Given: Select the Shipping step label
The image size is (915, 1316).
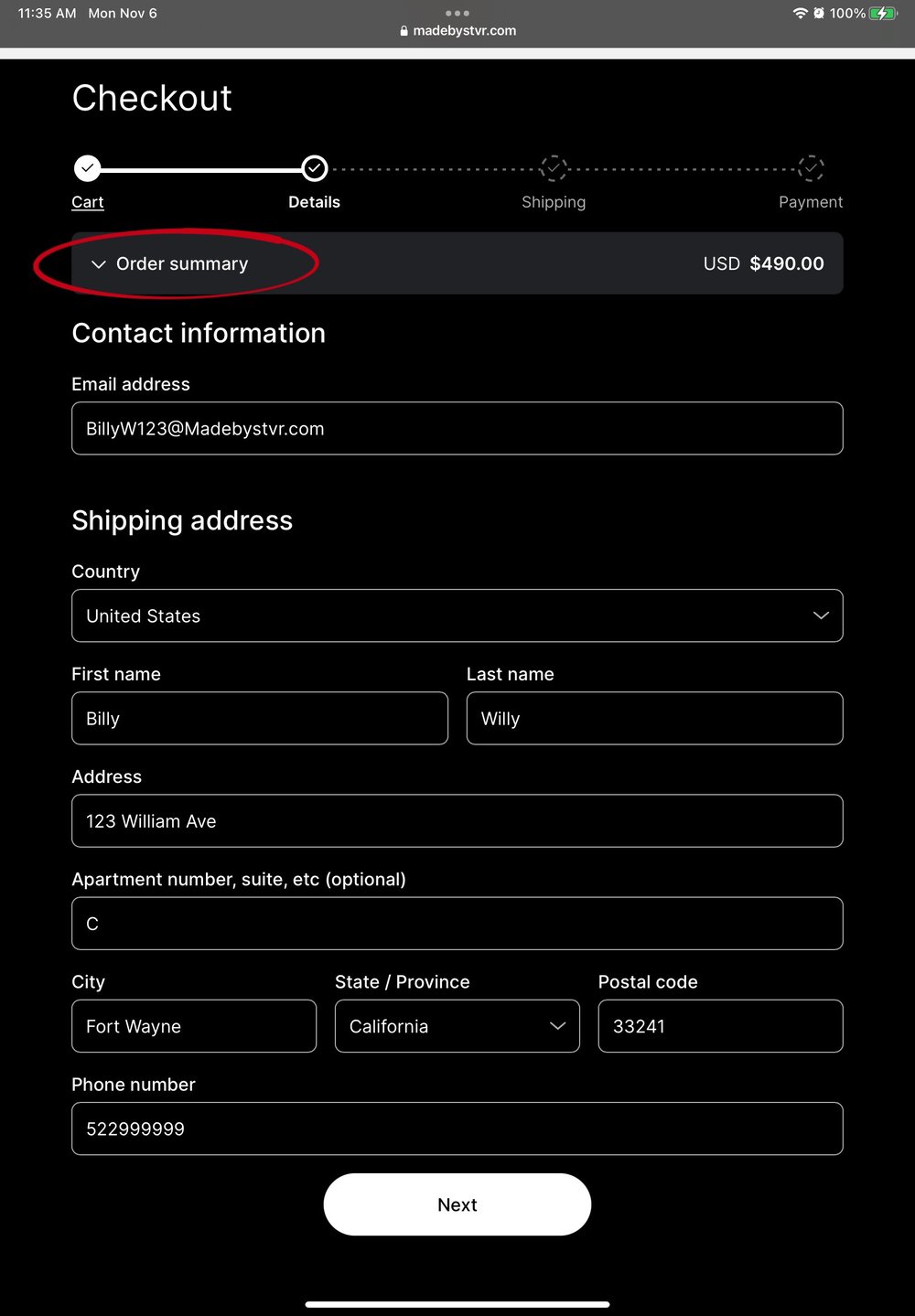Looking at the screenshot, I should (554, 202).
